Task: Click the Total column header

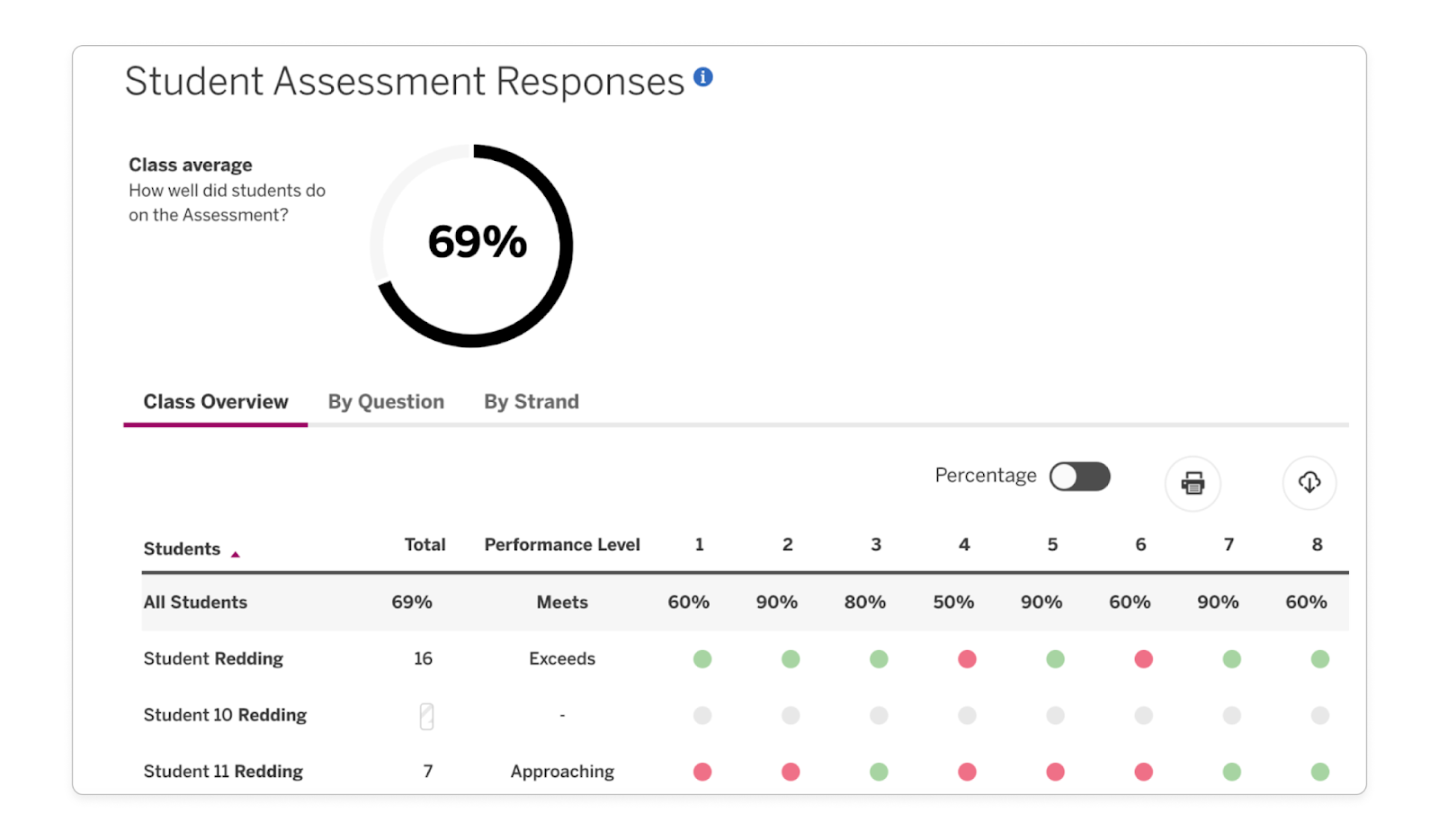Action: tap(424, 544)
